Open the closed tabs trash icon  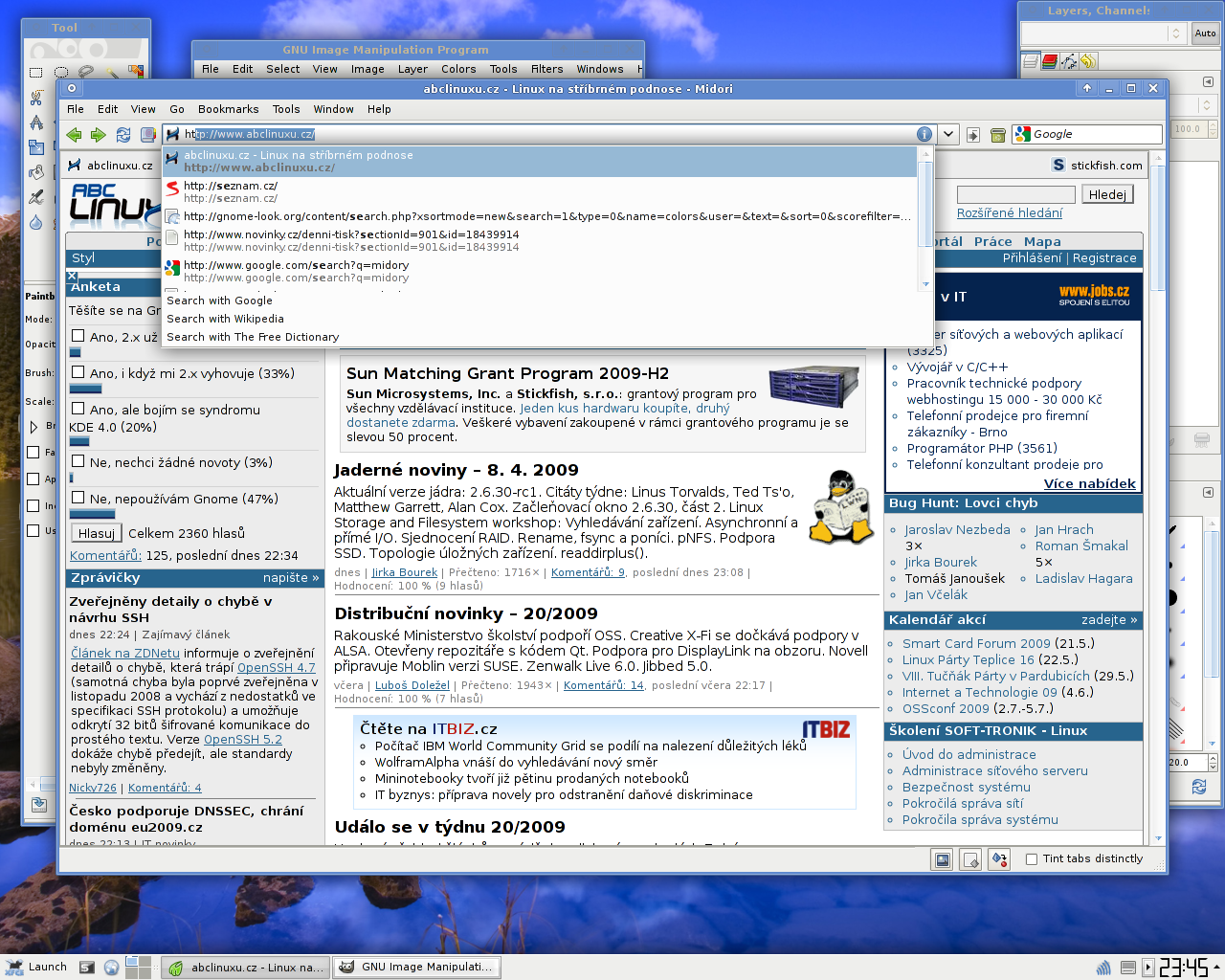click(x=997, y=135)
